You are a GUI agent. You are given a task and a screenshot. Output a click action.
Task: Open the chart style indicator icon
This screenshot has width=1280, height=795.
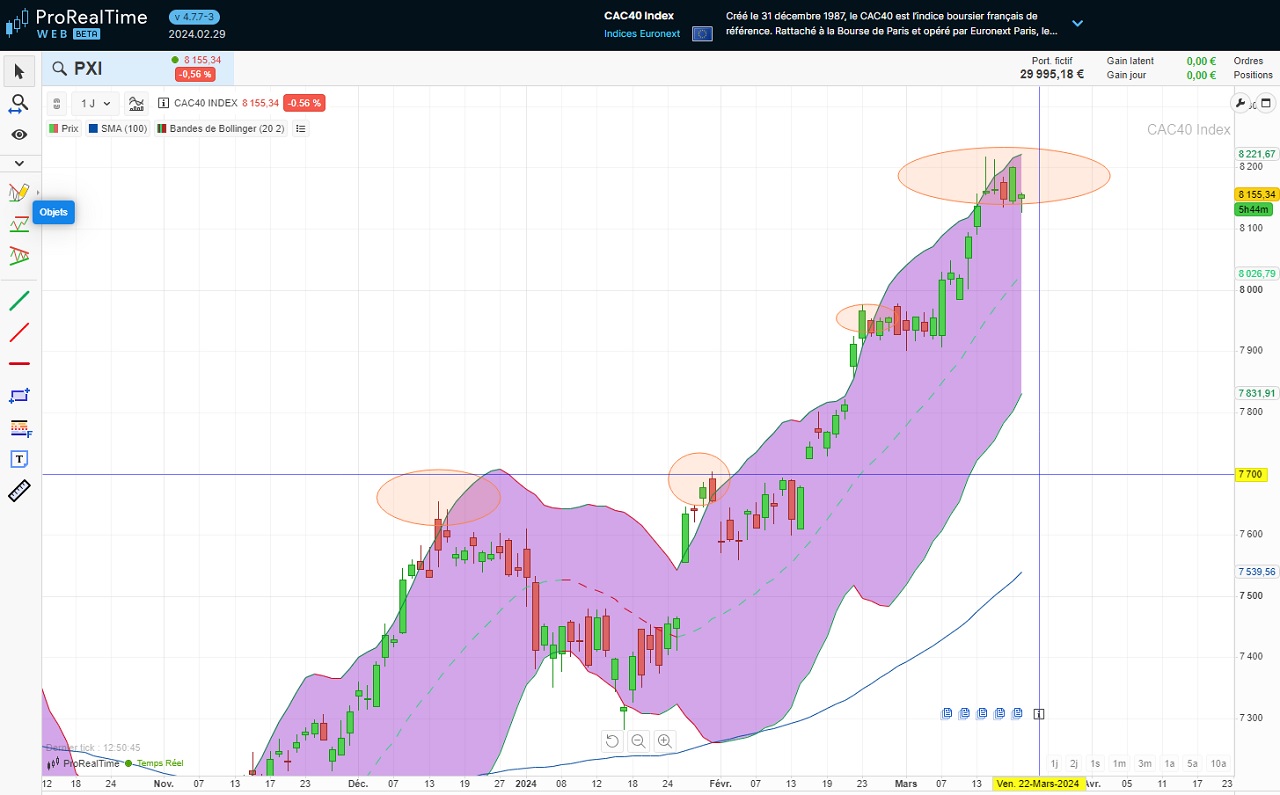pyautogui.click(x=137, y=103)
